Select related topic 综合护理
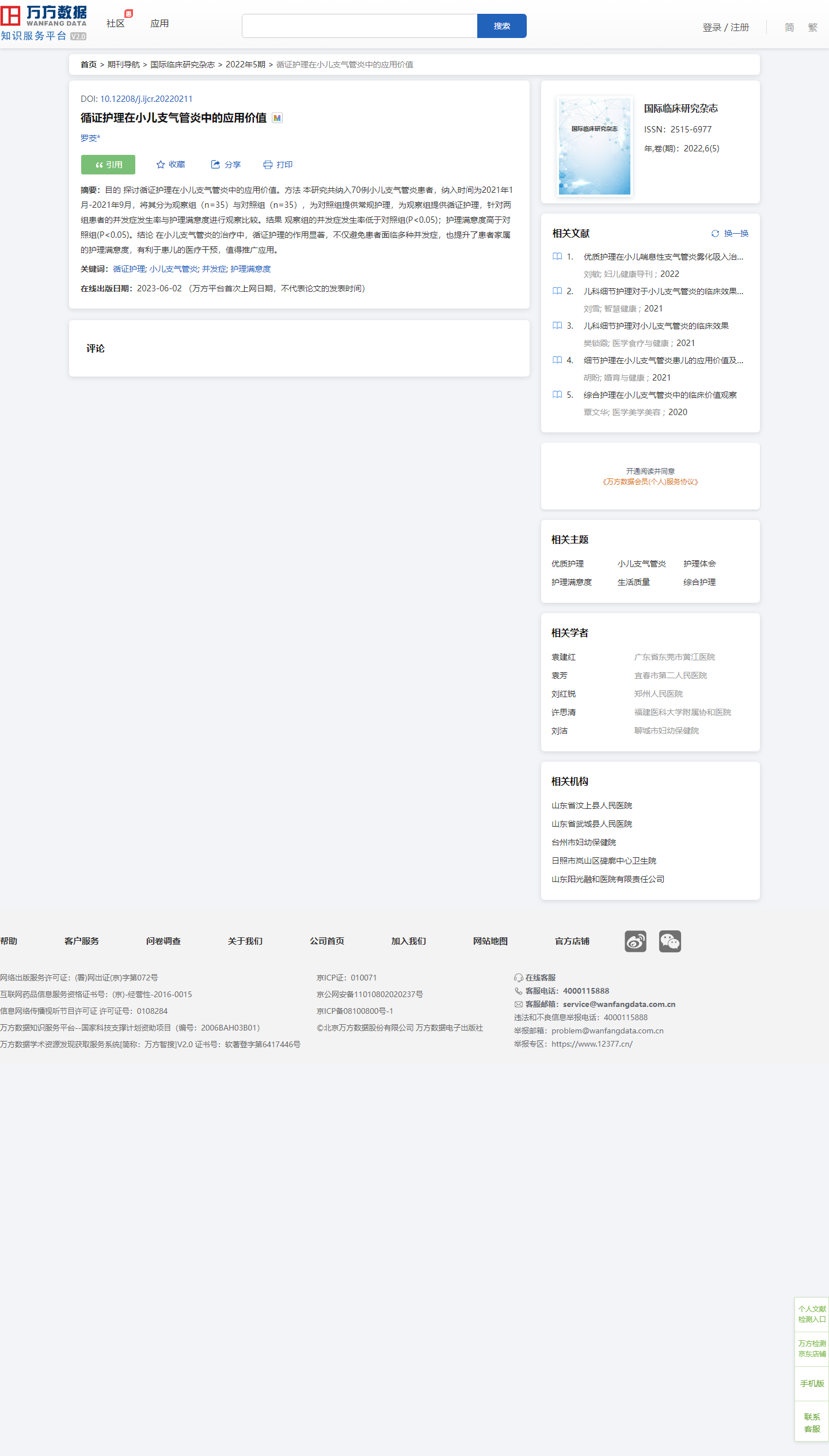 tap(699, 582)
